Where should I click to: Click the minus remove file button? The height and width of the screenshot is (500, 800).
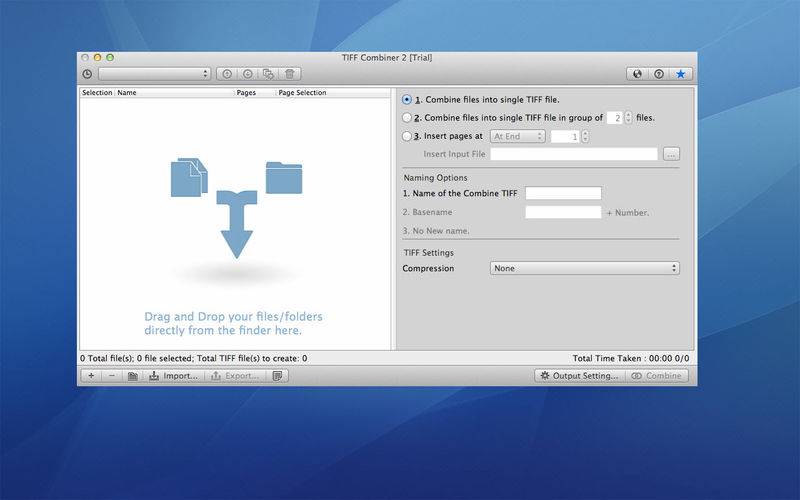pos(112,376)
